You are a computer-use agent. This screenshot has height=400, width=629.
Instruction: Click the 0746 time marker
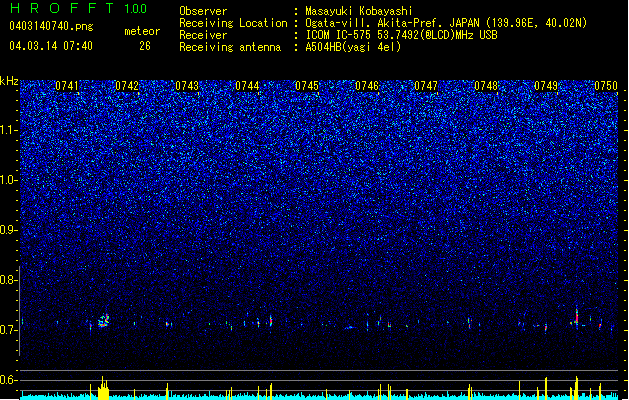coord(367,86)
